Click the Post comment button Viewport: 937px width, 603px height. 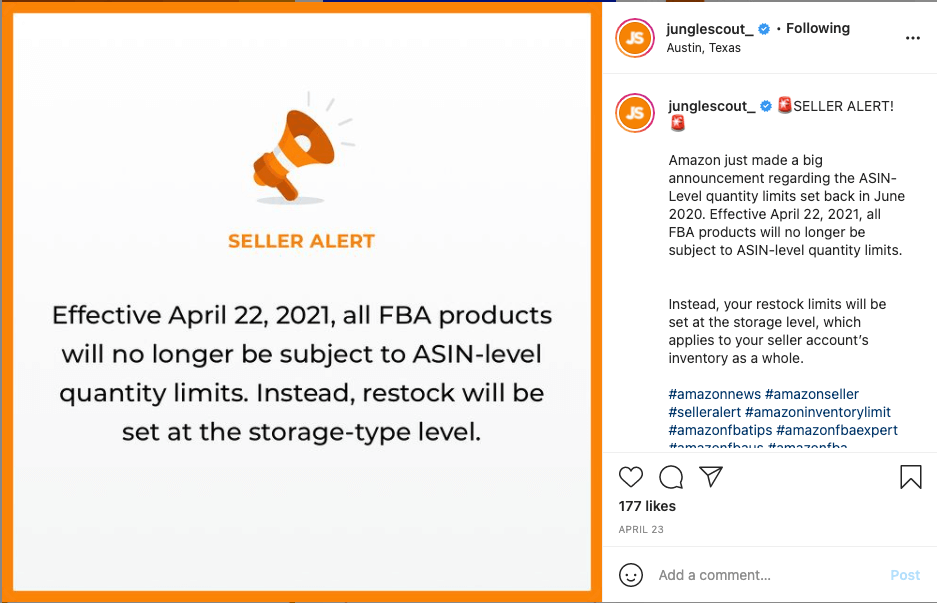[905, 575]
